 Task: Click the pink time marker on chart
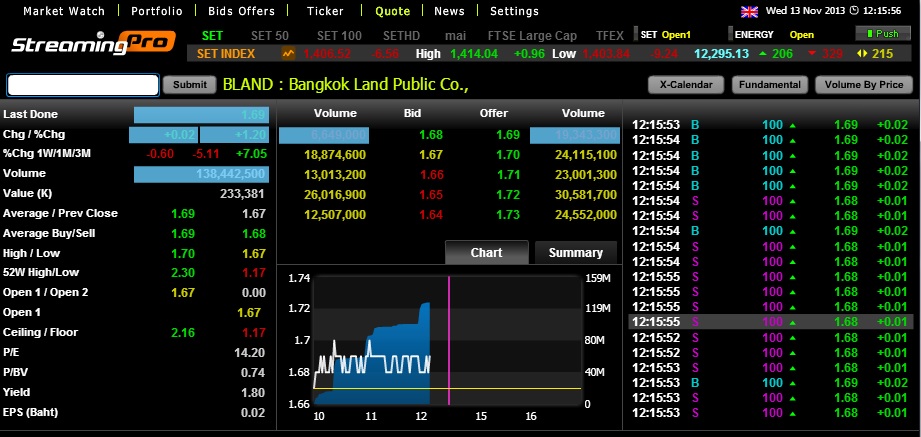coord(449,340)
